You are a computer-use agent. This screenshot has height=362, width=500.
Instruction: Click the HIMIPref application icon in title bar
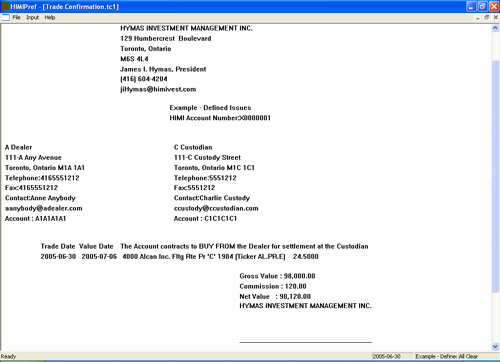pyautogui.click(x=5, y=6)
